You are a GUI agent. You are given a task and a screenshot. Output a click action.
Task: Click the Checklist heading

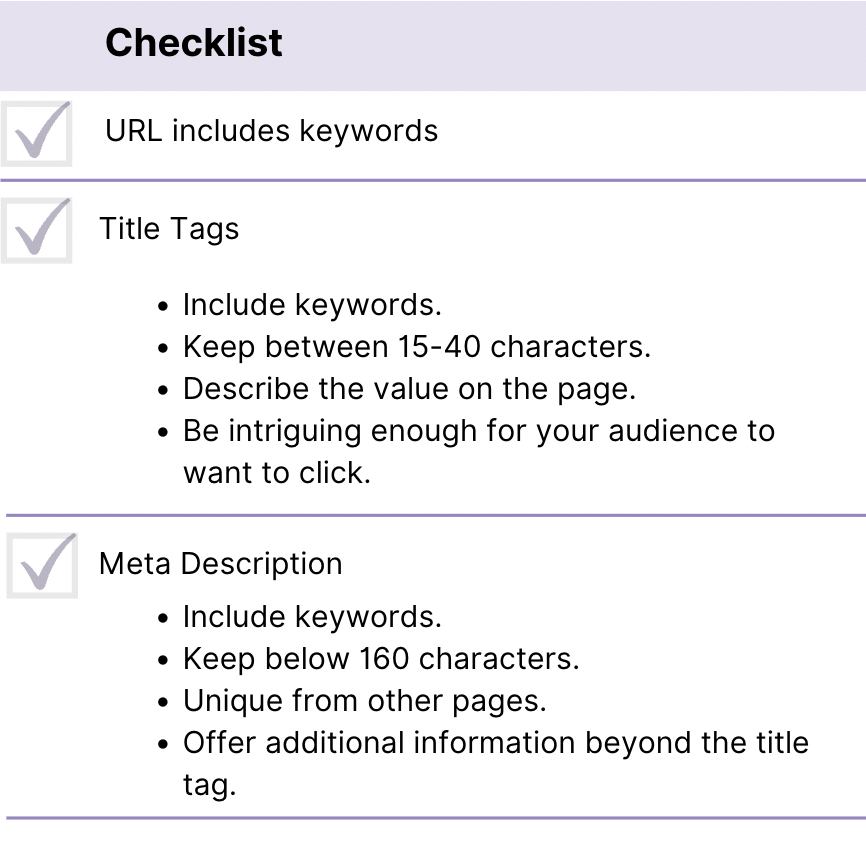[x=194, y=43]
